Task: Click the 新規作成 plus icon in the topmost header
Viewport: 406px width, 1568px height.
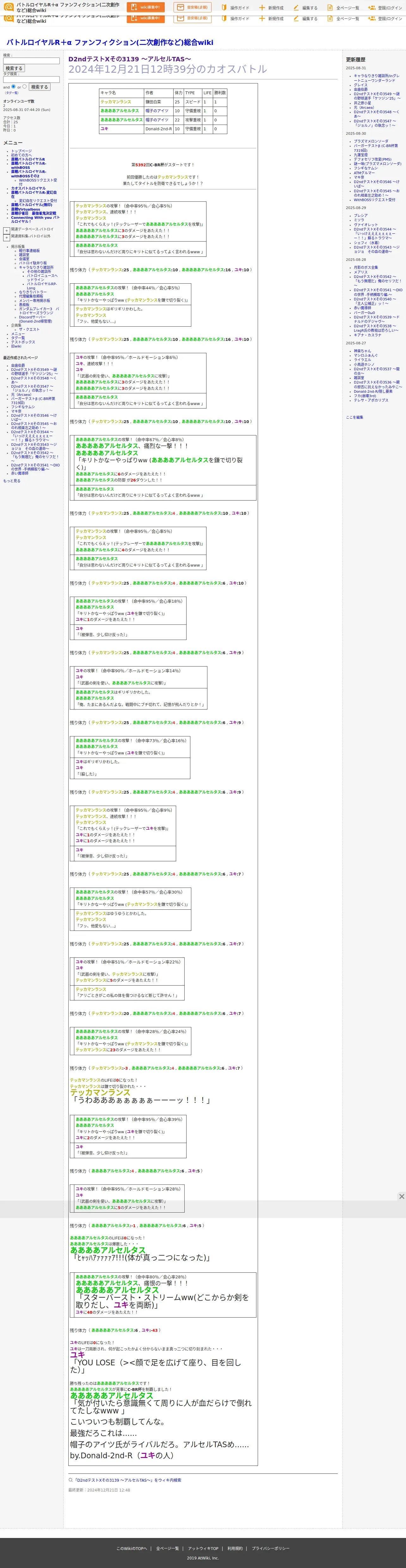Action: [262, 8]
